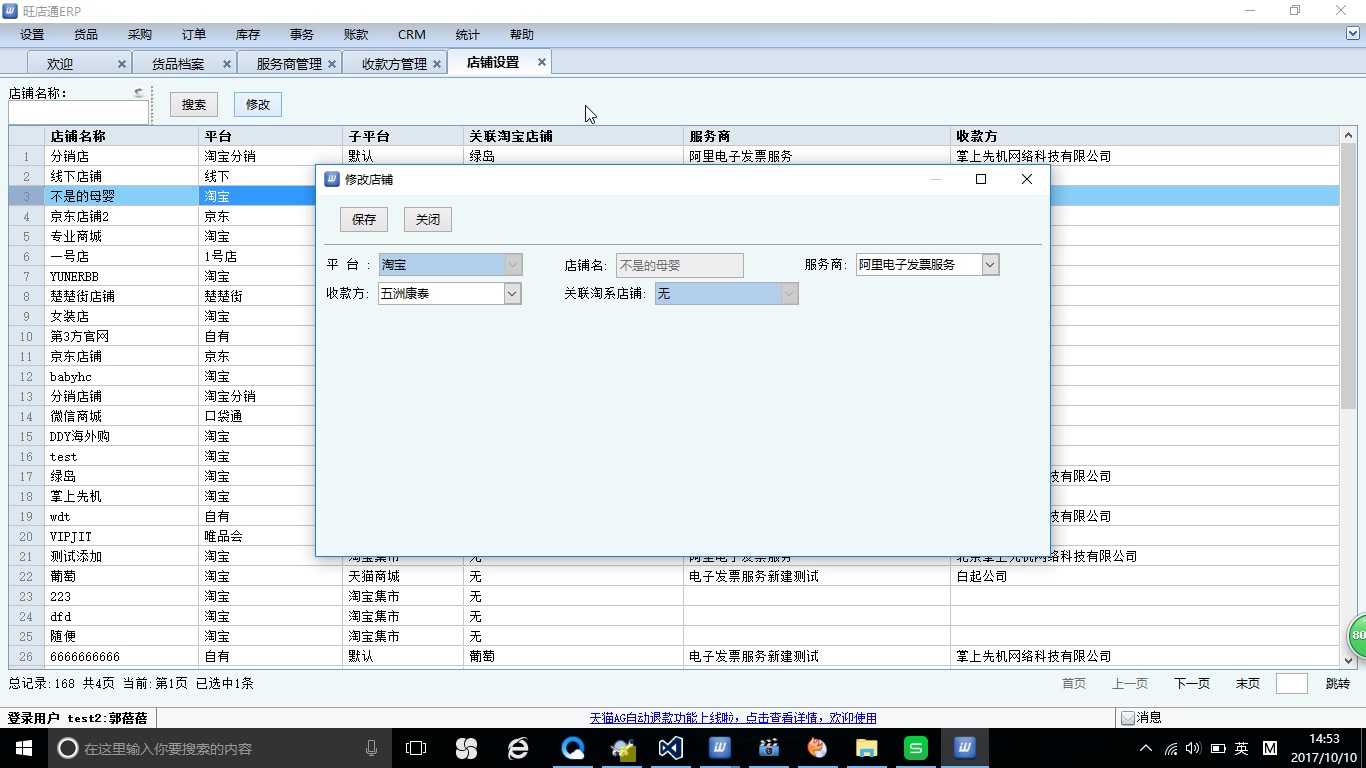Close the 货品档案 tab
Viewport: 1366px width, 768px height.
click(x=227, y=64)
